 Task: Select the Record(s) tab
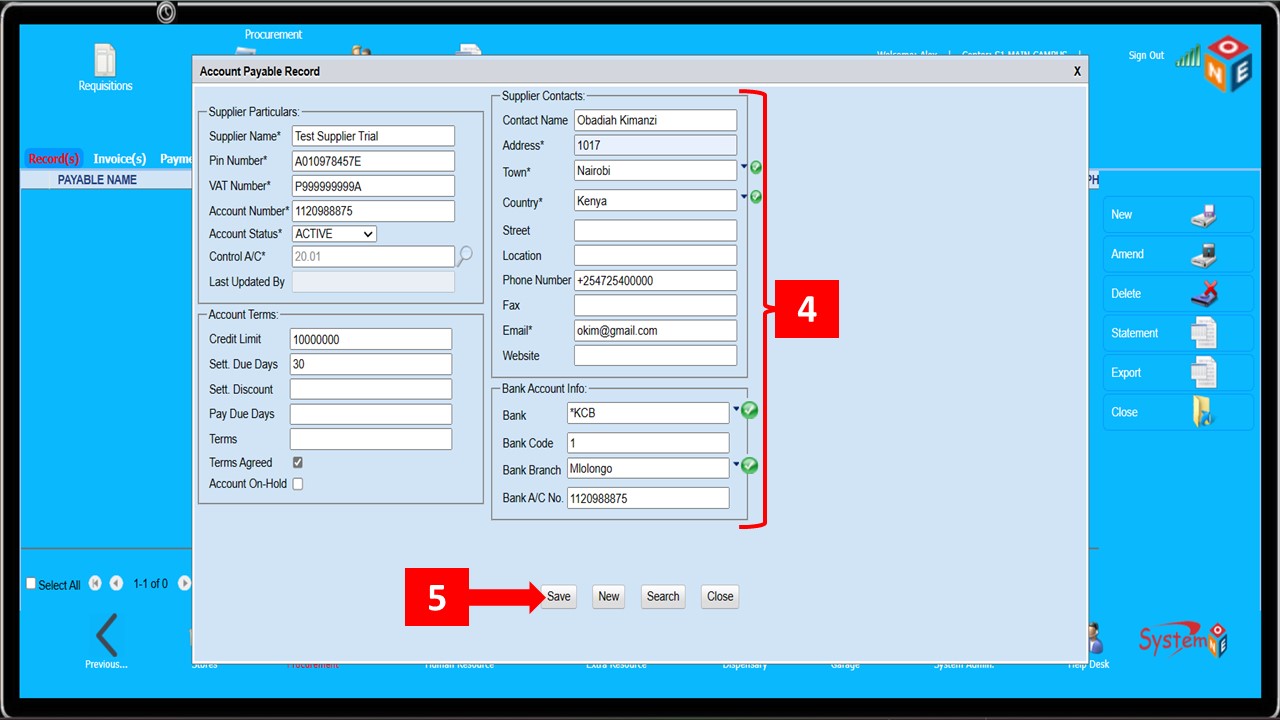[x=53, y=159]
